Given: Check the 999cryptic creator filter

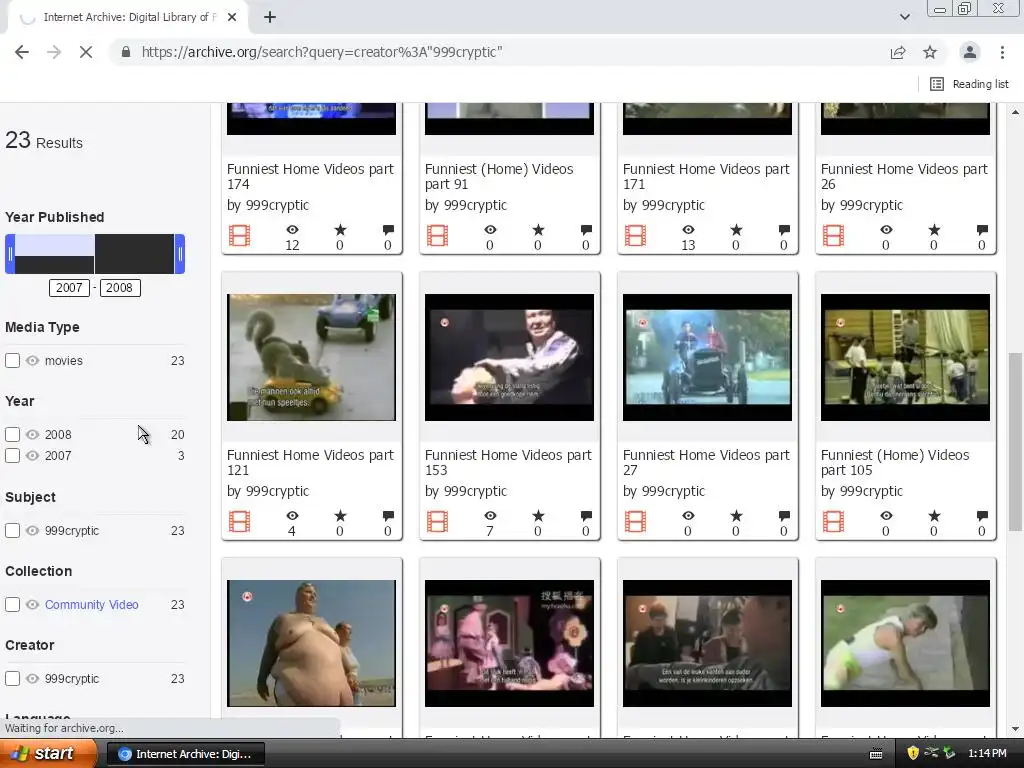Looking at the screenshot, I should pos(12,679).
